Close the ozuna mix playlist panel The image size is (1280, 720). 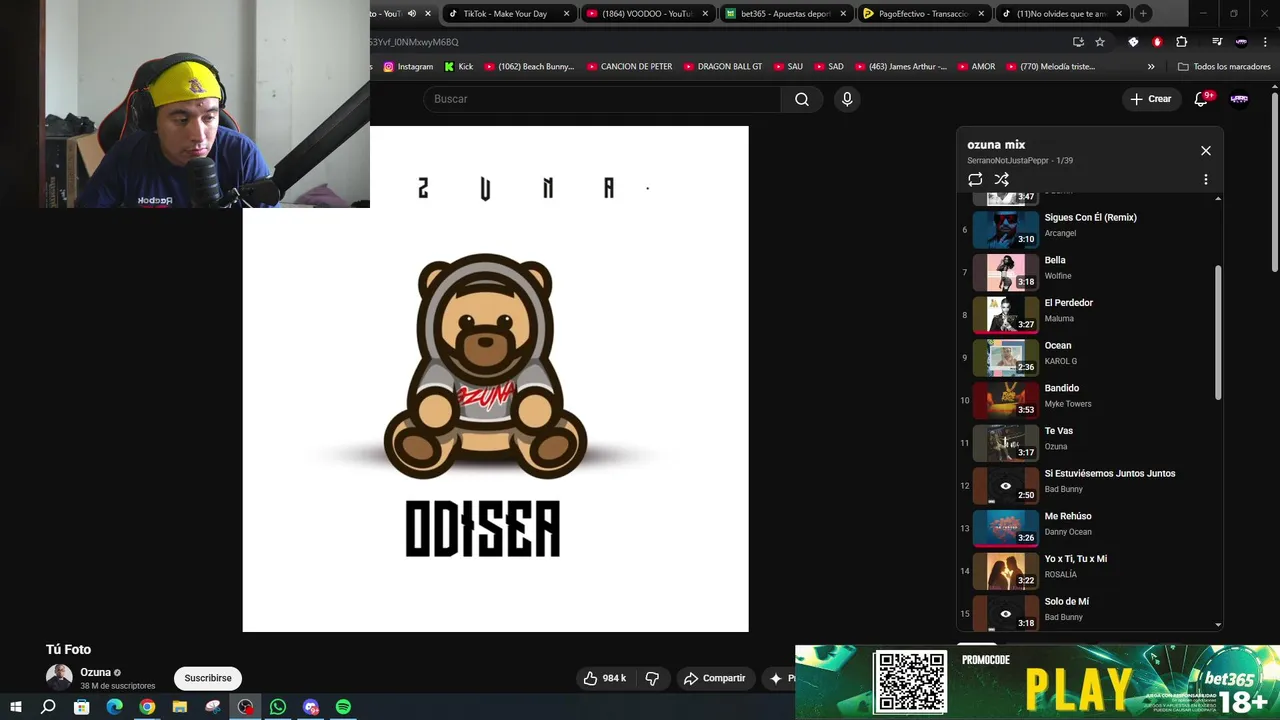[x=1206, y=151]
